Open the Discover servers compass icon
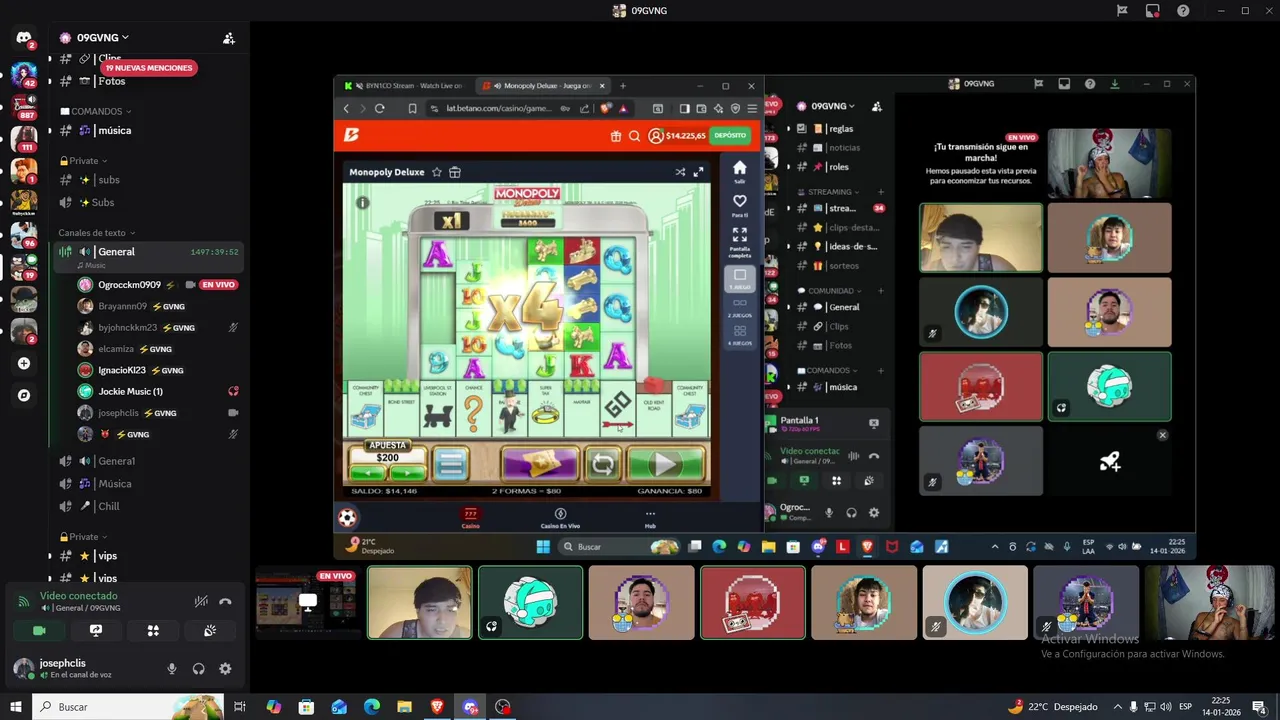Viewport: 1280px width, 720px height. (24, 395)
